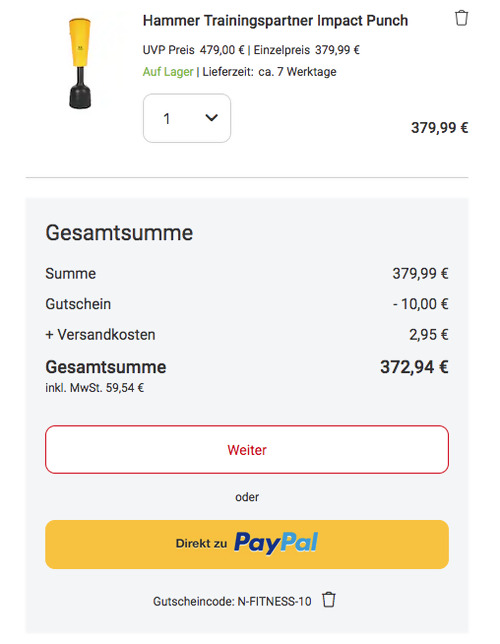This screenshot has height=644, width=500.
Task: Pay via Direkt zu PayPal button
Action: click(247, 544)
